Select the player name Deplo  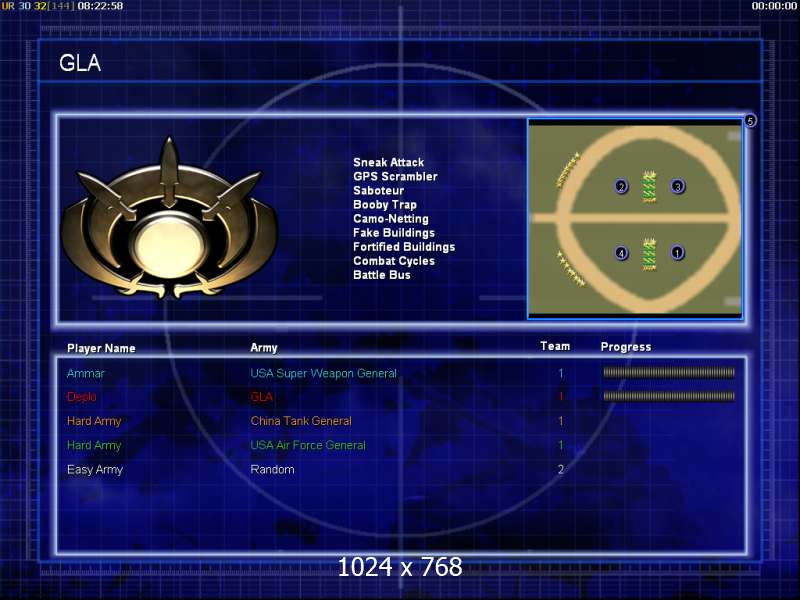82,397
